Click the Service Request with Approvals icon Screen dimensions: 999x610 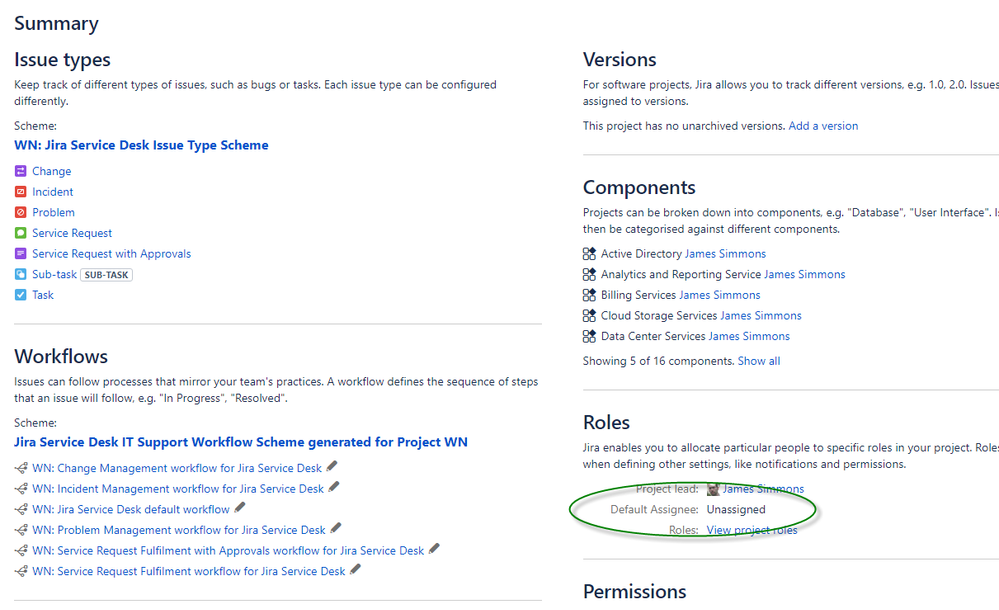(x=20, y=254)
